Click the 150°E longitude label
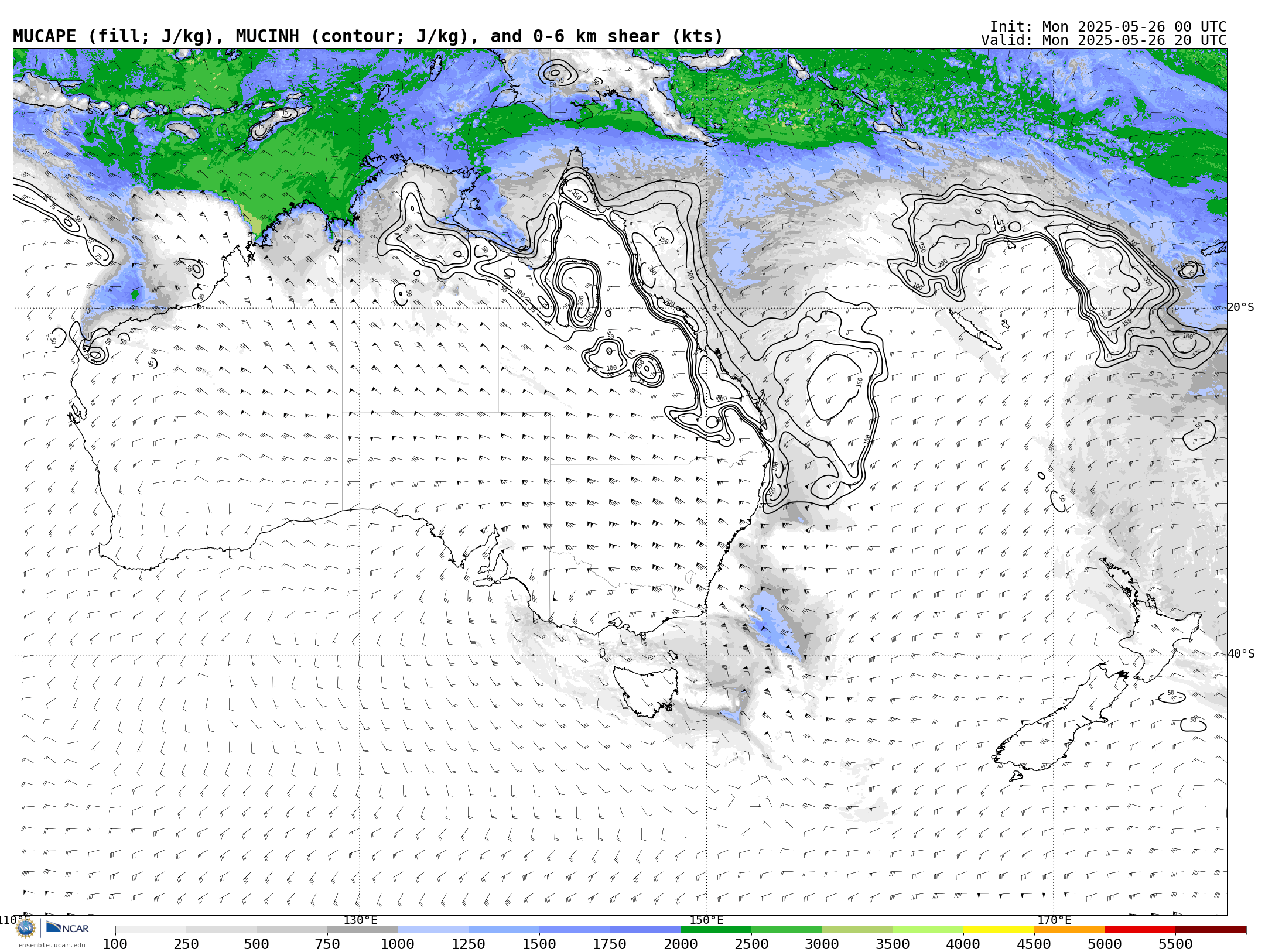 pos(706,920)
